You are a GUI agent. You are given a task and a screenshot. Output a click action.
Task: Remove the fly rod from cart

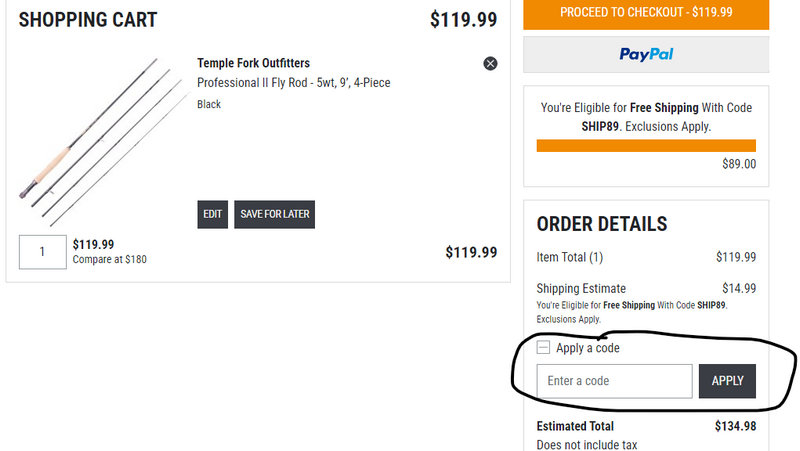490,64
